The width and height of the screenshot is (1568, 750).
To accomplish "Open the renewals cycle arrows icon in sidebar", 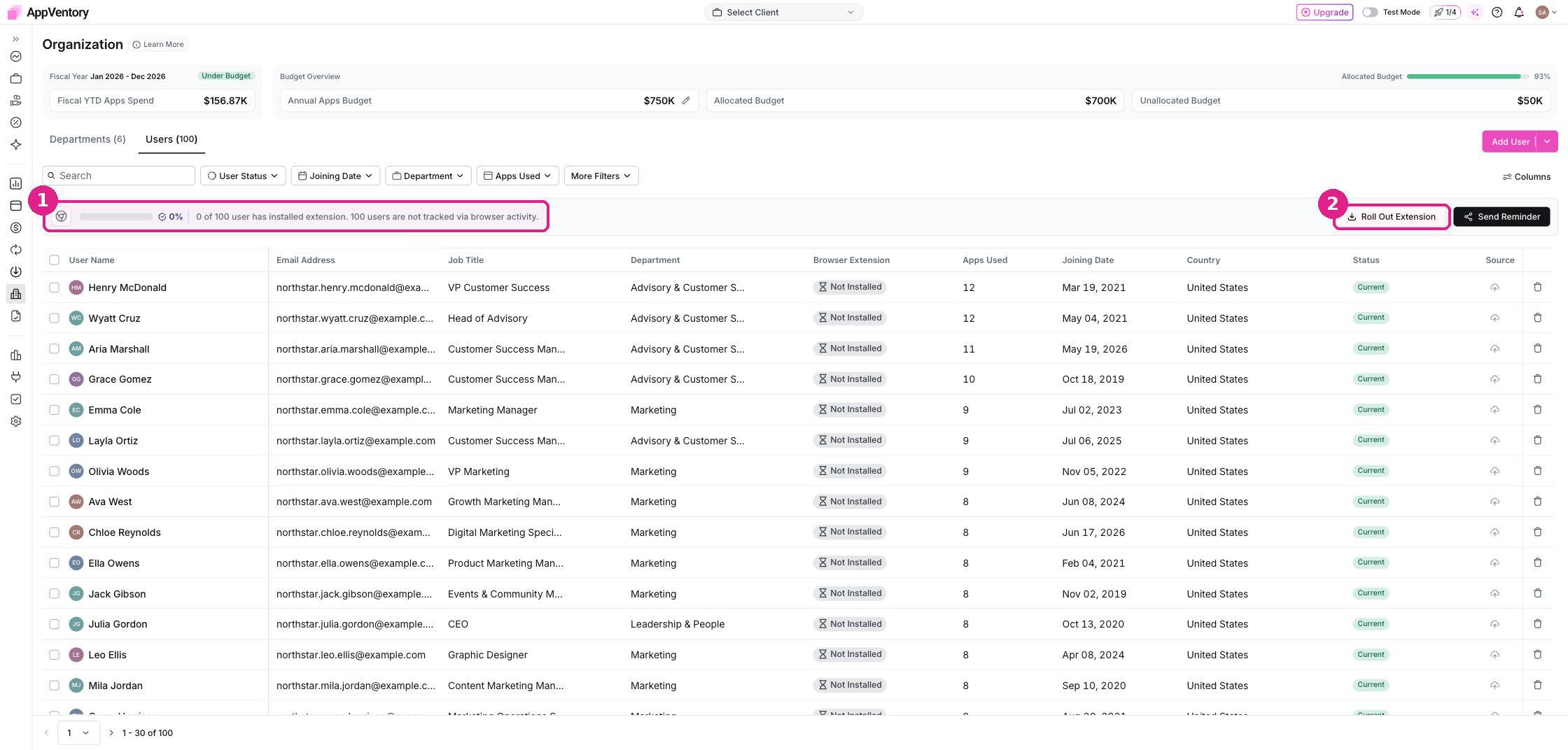I will (x=15, y=250).
